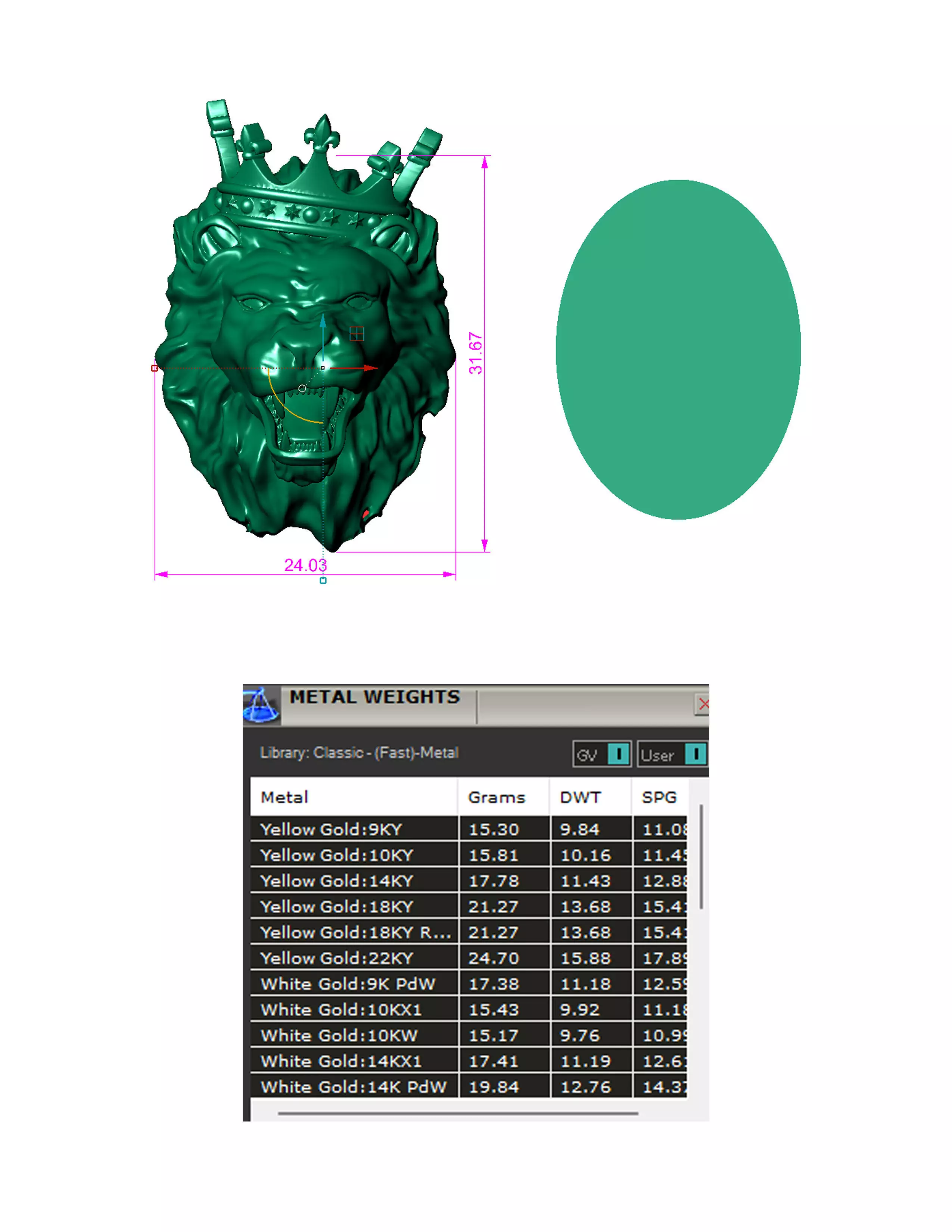Click the 24.03 width dimension label
Viewport: 952px width, 1232px height.
pyautogui.click(x=305, y=564)
